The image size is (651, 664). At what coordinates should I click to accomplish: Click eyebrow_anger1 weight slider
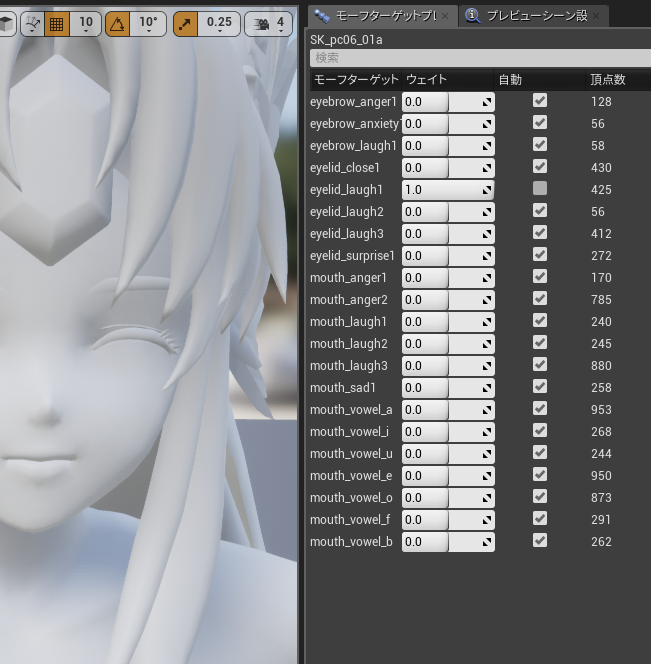[448, 102]
